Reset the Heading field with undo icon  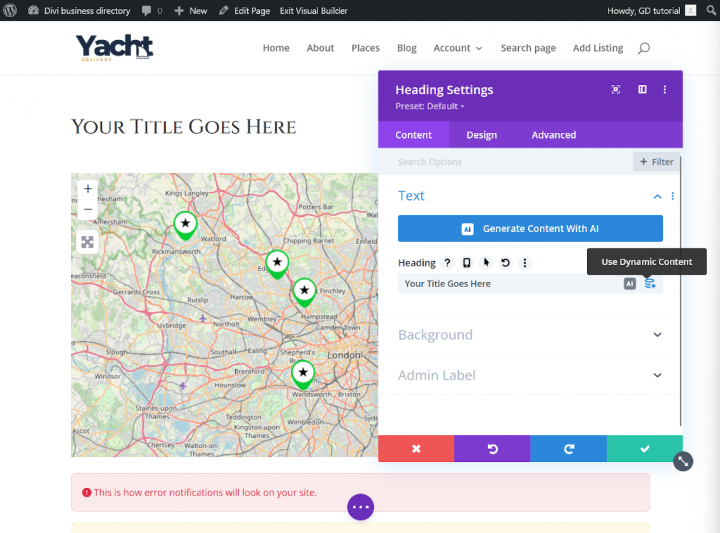pyautogui.click(x=505, y=263)
